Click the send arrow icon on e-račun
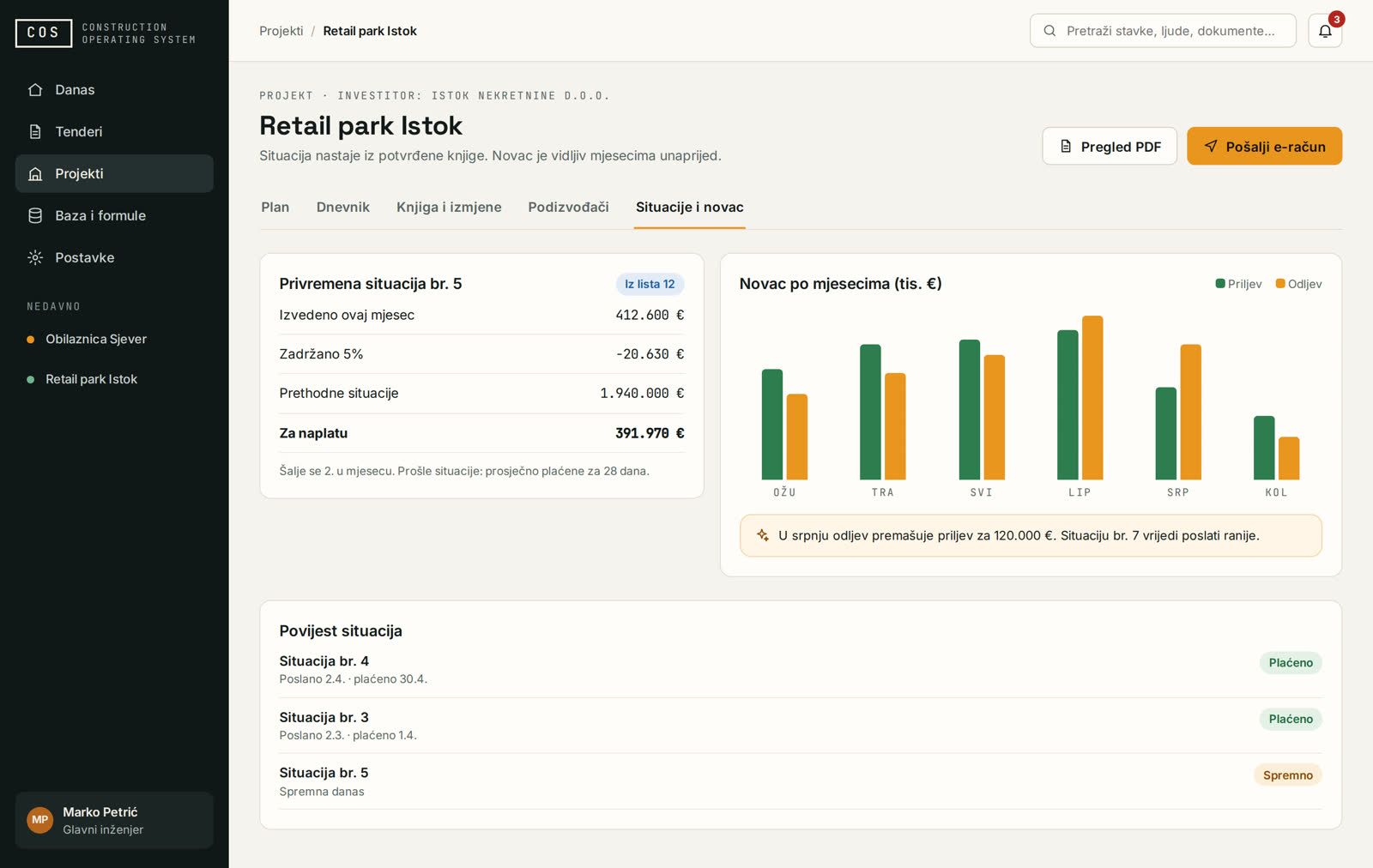 pos(1211,146)
